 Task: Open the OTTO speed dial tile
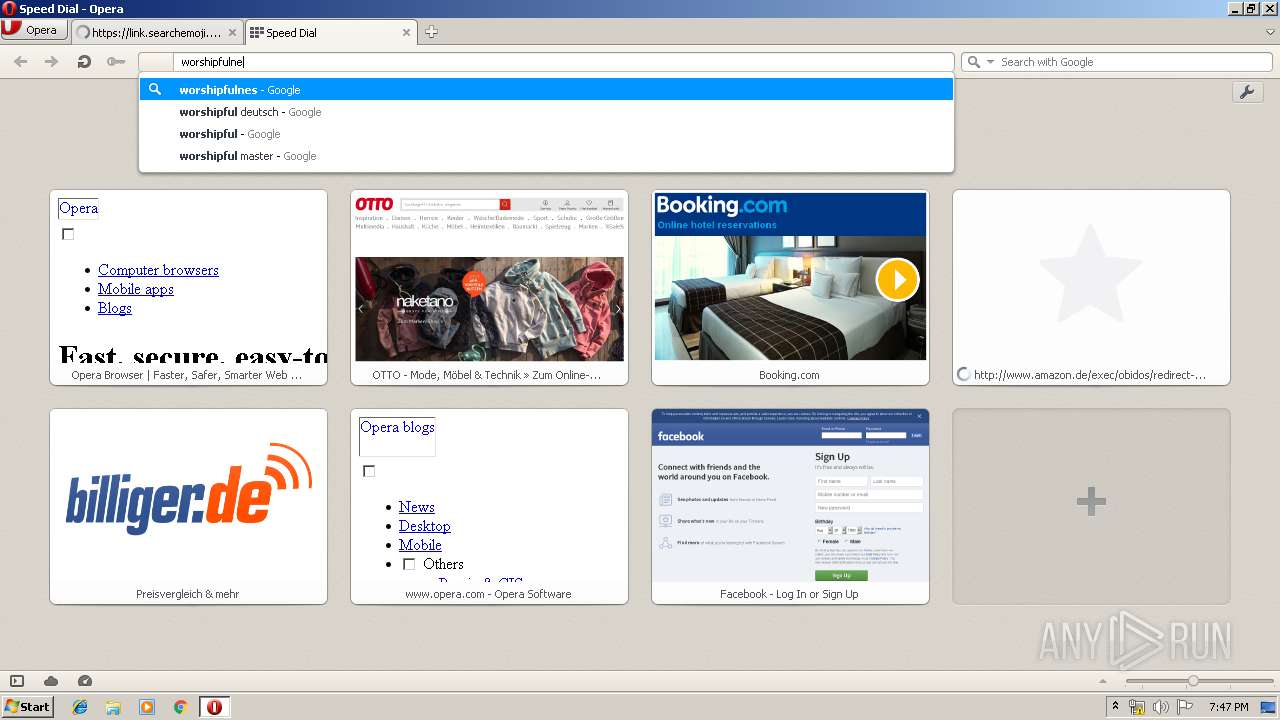[x=489, y=287]
